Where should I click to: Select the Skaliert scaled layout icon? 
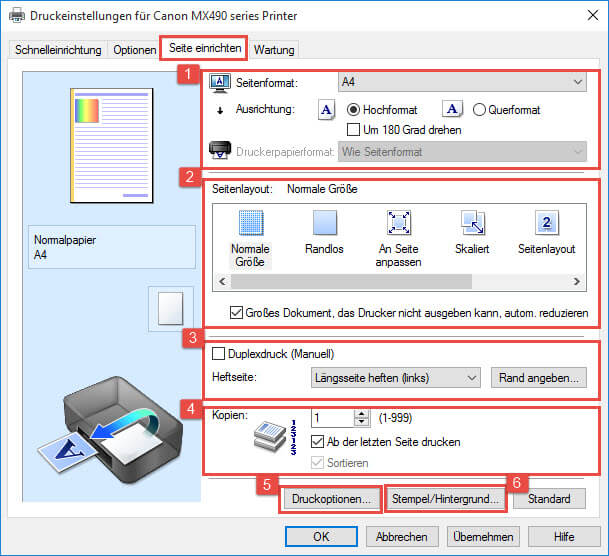pos(472,223)
